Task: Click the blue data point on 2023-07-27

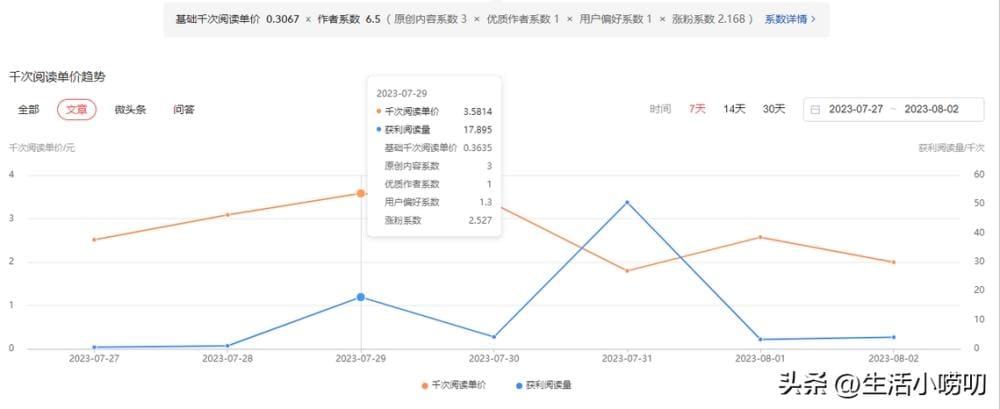Action: click(94, 347)
